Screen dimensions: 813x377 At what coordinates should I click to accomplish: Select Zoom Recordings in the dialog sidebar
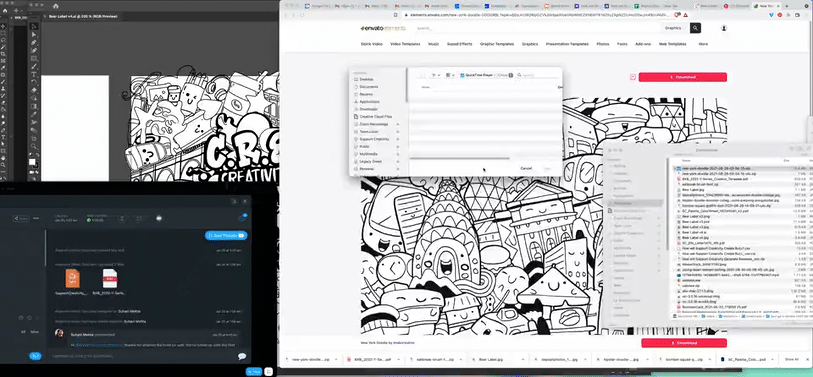click(374, 124)
